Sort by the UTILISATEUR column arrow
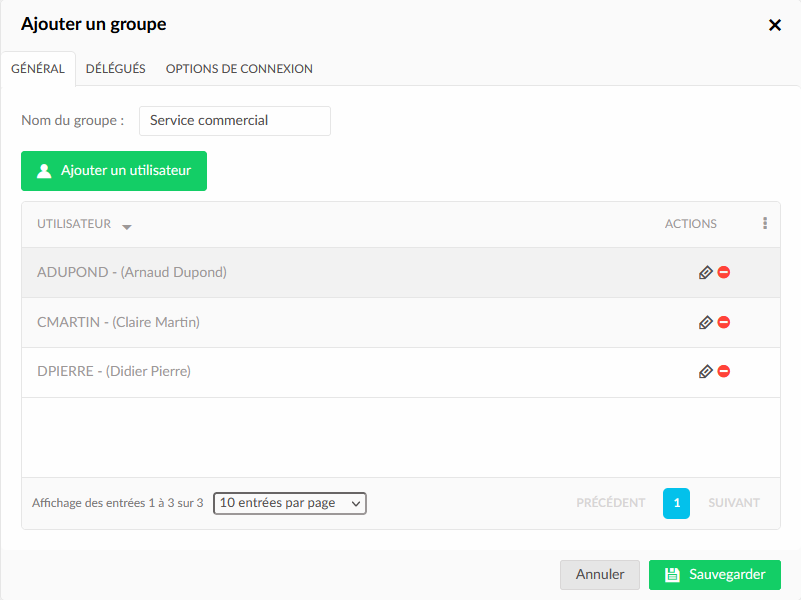801x600 pixels. [127, 227]
